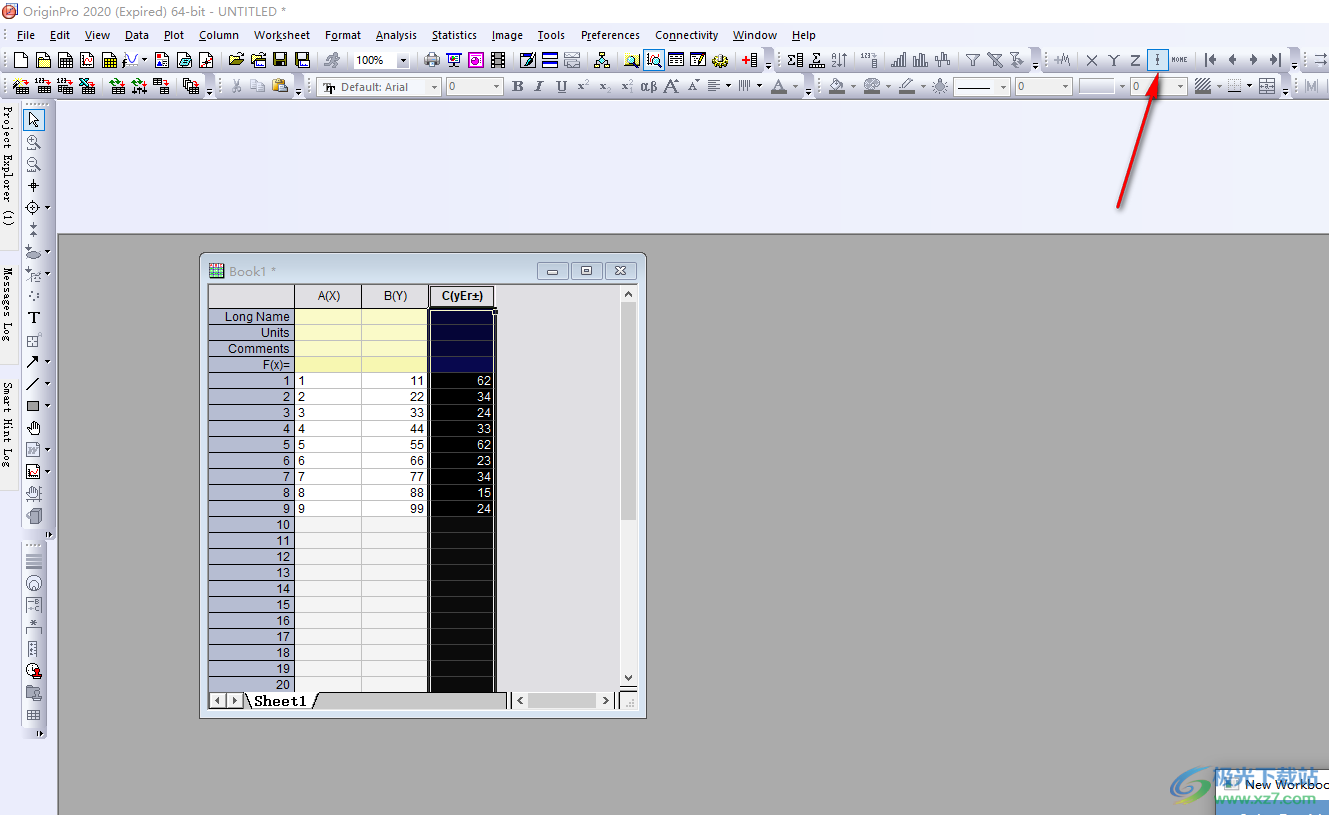Click the Line/Border Color pencil
The image size is (1329, 815).
(906, 87)
